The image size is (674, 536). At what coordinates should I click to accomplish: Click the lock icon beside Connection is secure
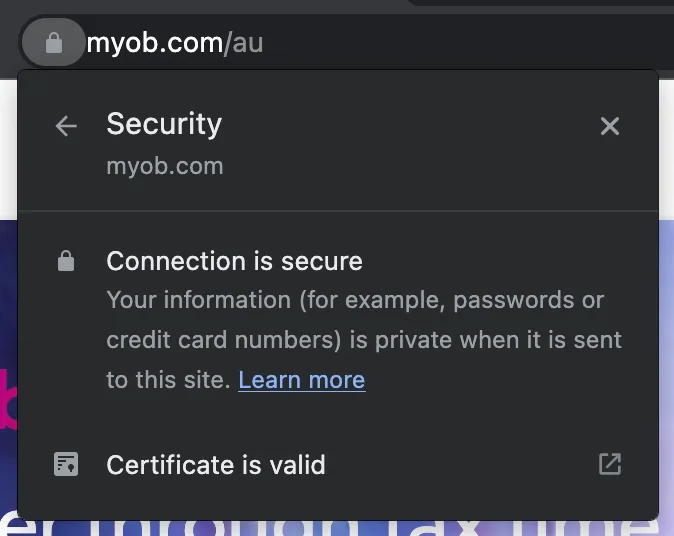[66, 261]
